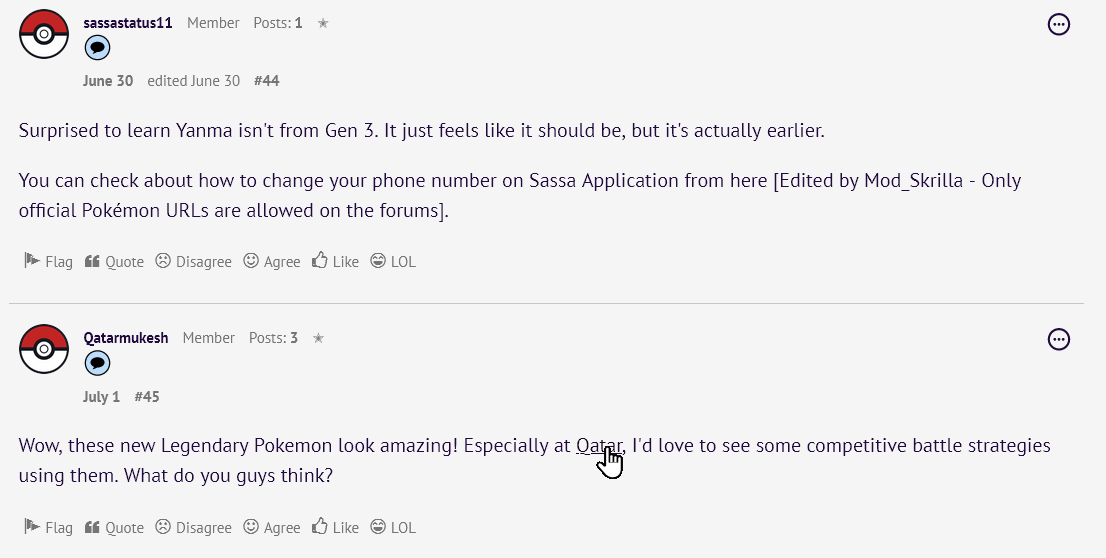
Task: Like Qatarmukesh's post
Action: (335, 527)
